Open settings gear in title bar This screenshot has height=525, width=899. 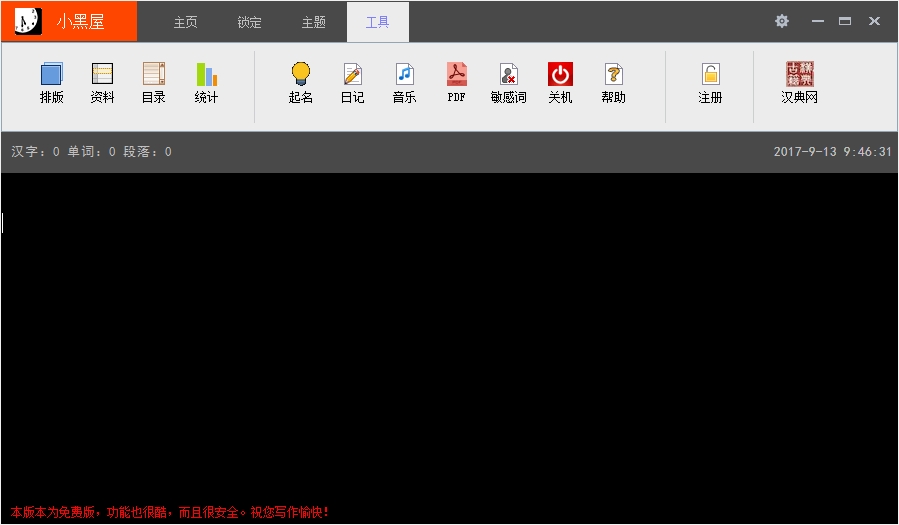coord(782,21)
